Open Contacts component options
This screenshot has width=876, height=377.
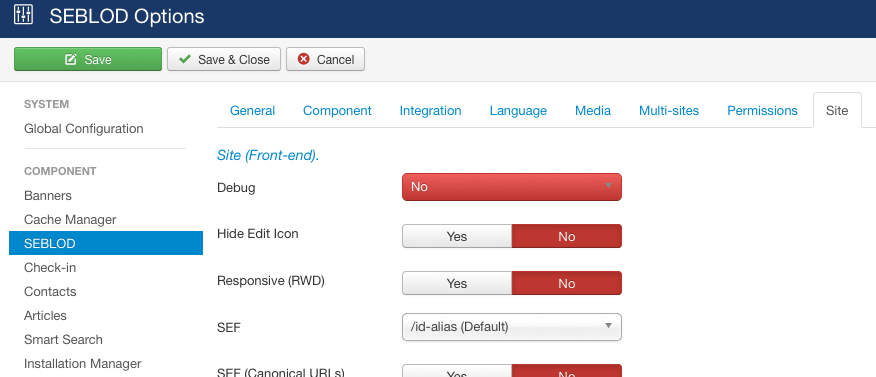[x=50, y=292]
